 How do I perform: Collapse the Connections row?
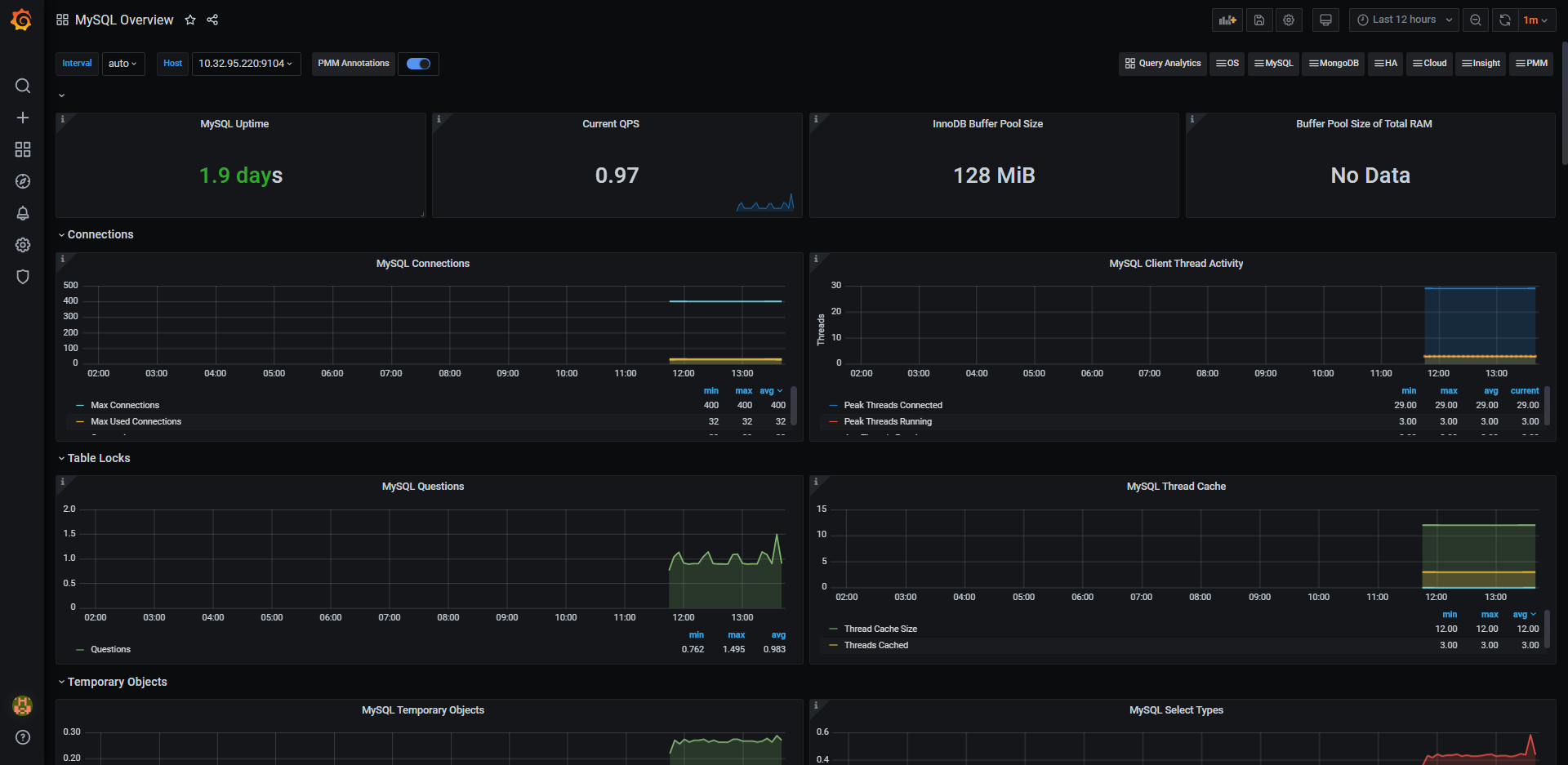96,234
